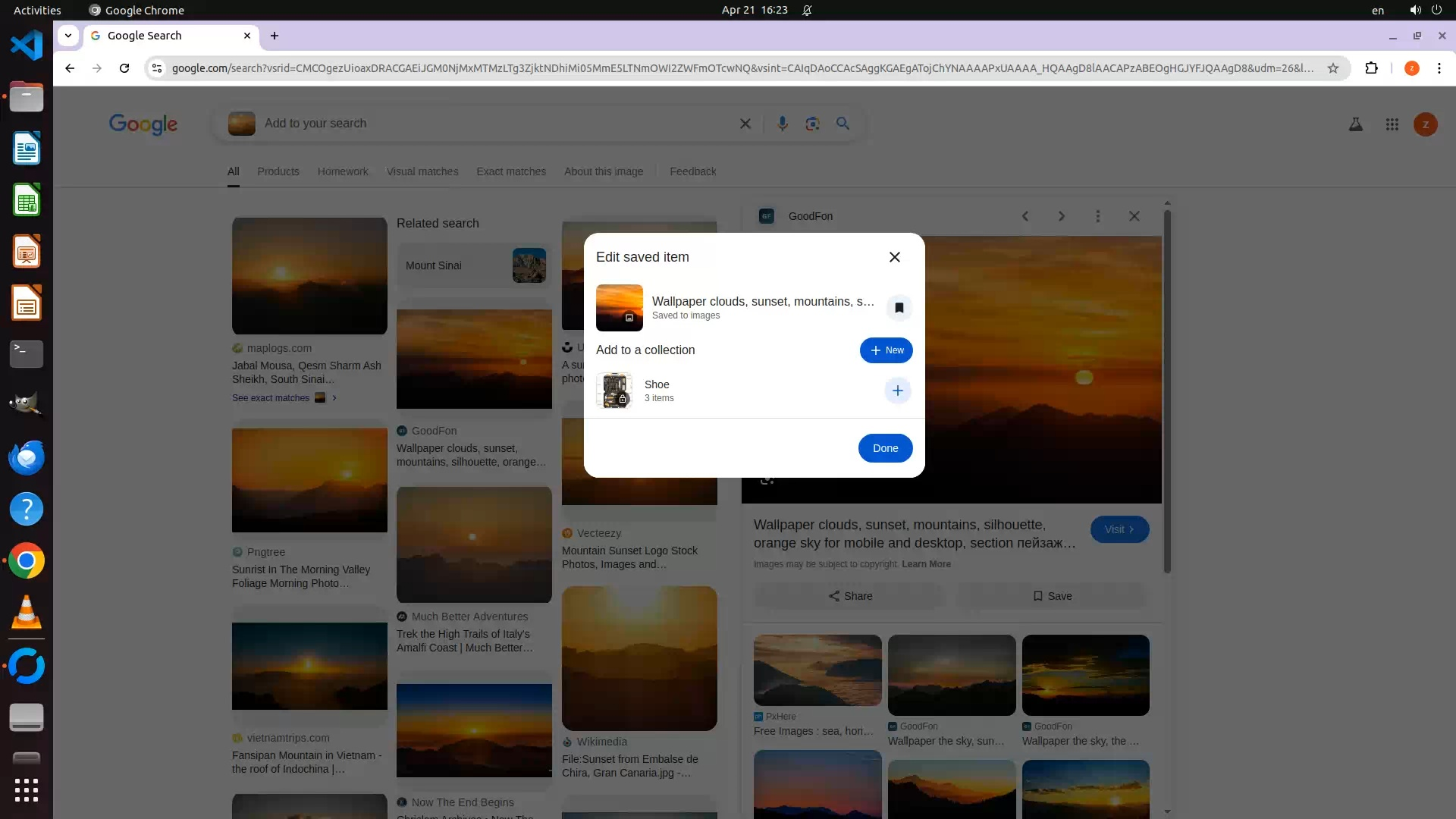Click the New collection button
The image size is (1456, 819).
coord(886,350)
